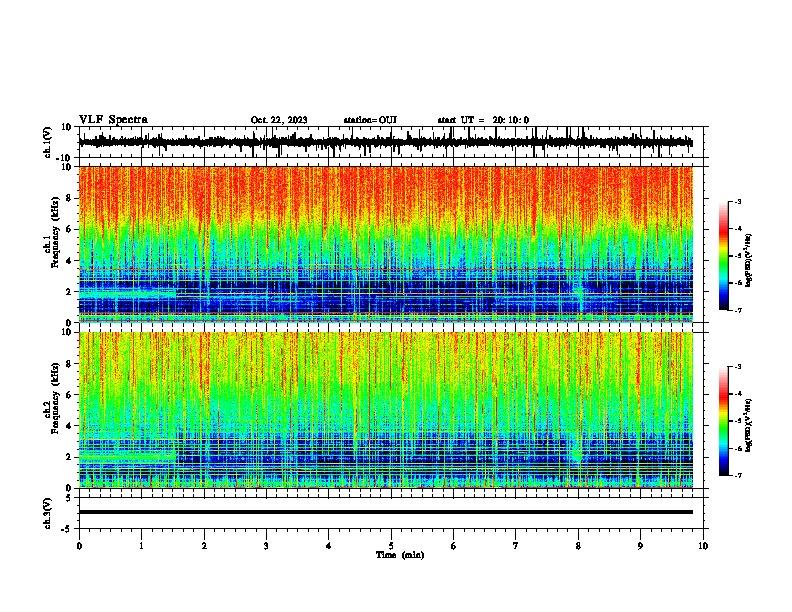The height and width of the screenshot is (612, 792).
Task: Click the '4' kHz tick on ch.2 frequency axis
Action: point(70,426)
